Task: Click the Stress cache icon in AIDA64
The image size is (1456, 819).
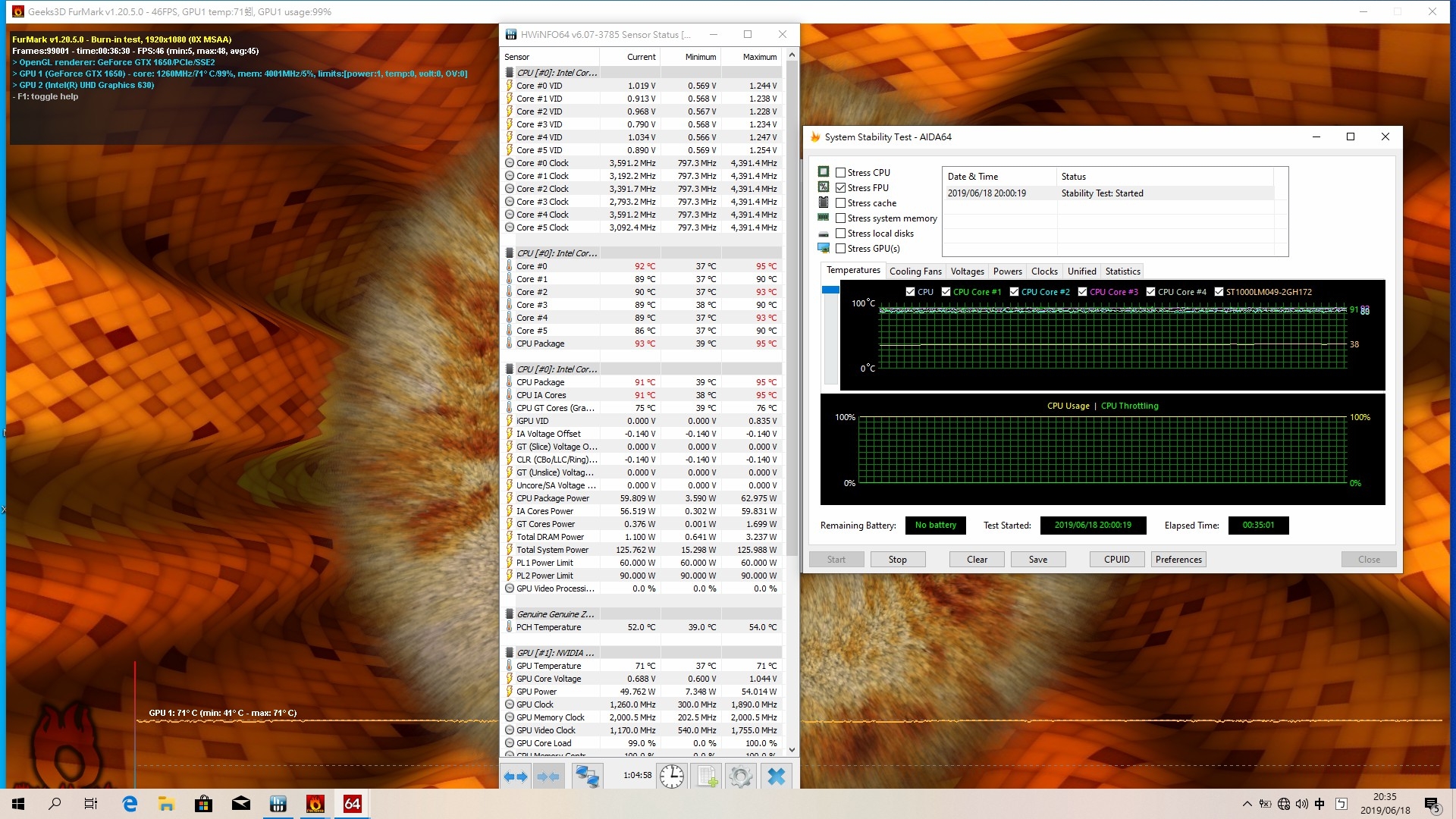Action: click(x=824, y=202)
